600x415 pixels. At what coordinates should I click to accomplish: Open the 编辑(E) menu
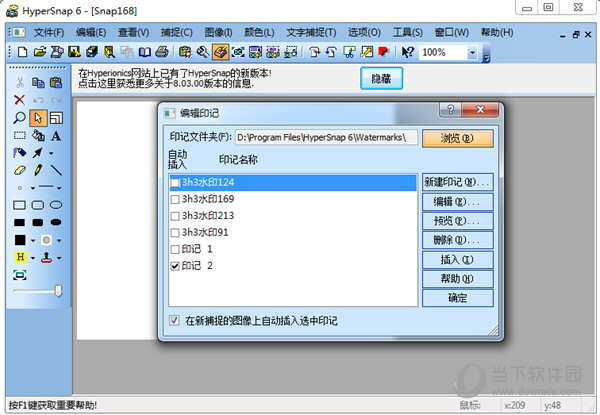click(91, 33)
